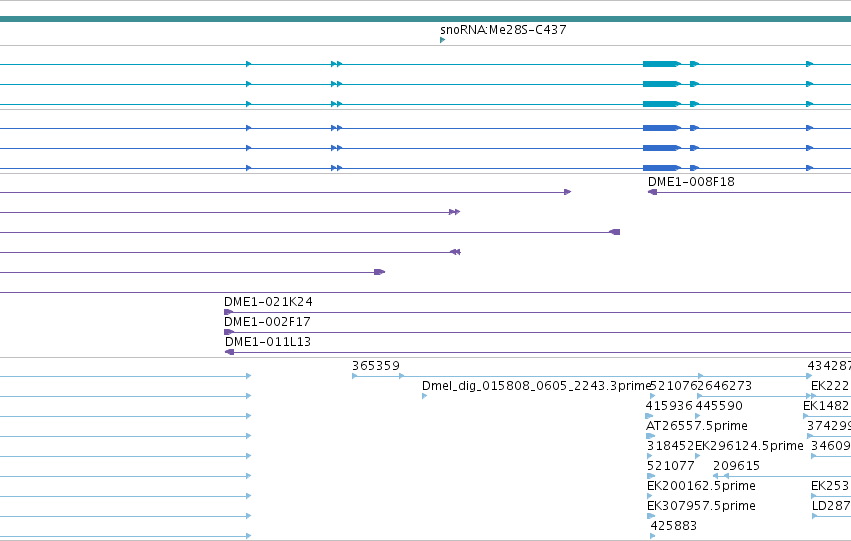
Task: Click the DME1-008F18 feature label
Action: pyautogui.click(x=691, y=182)
